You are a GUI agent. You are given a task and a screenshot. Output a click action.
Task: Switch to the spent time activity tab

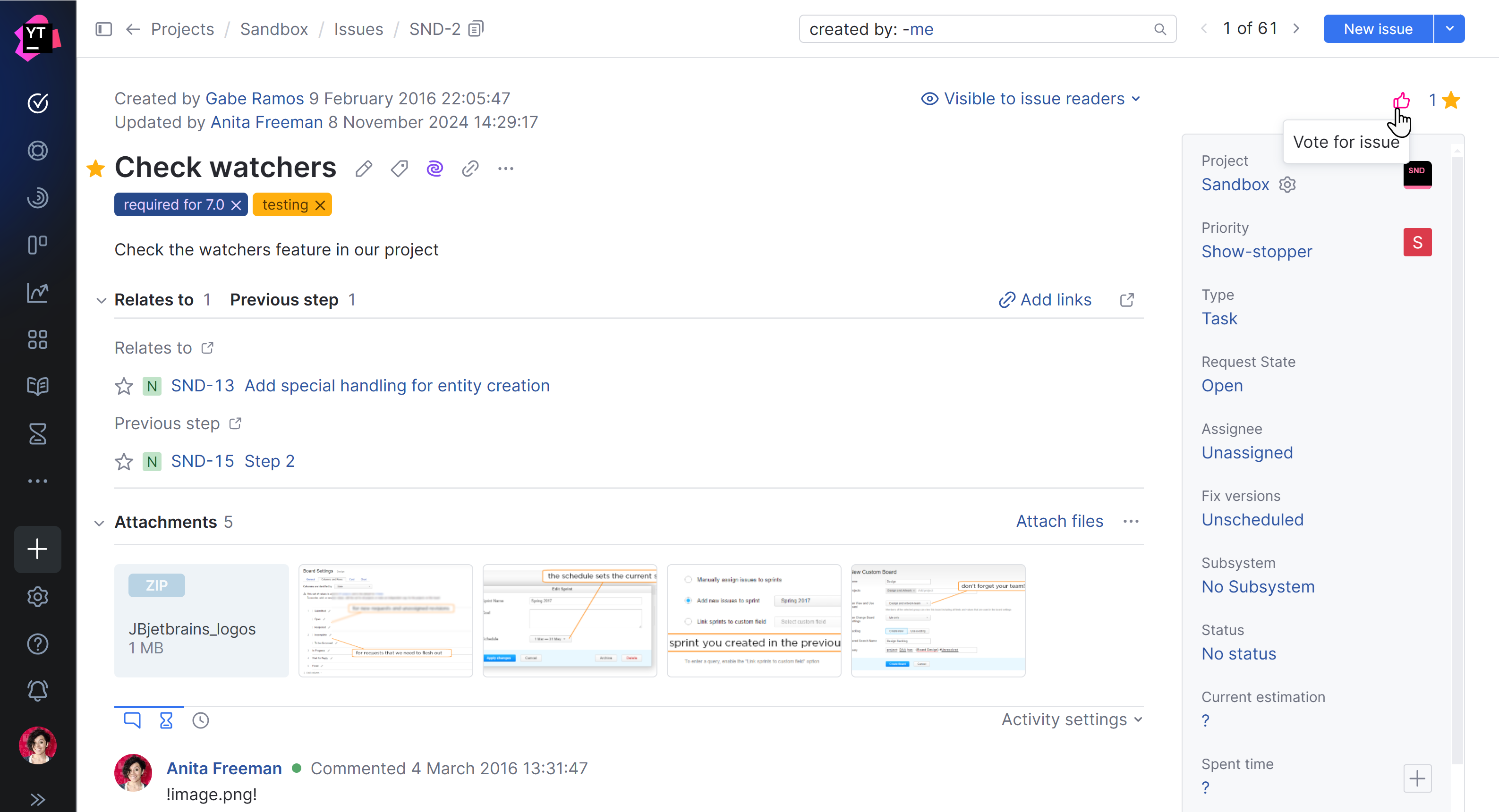(x=166, y=721)
